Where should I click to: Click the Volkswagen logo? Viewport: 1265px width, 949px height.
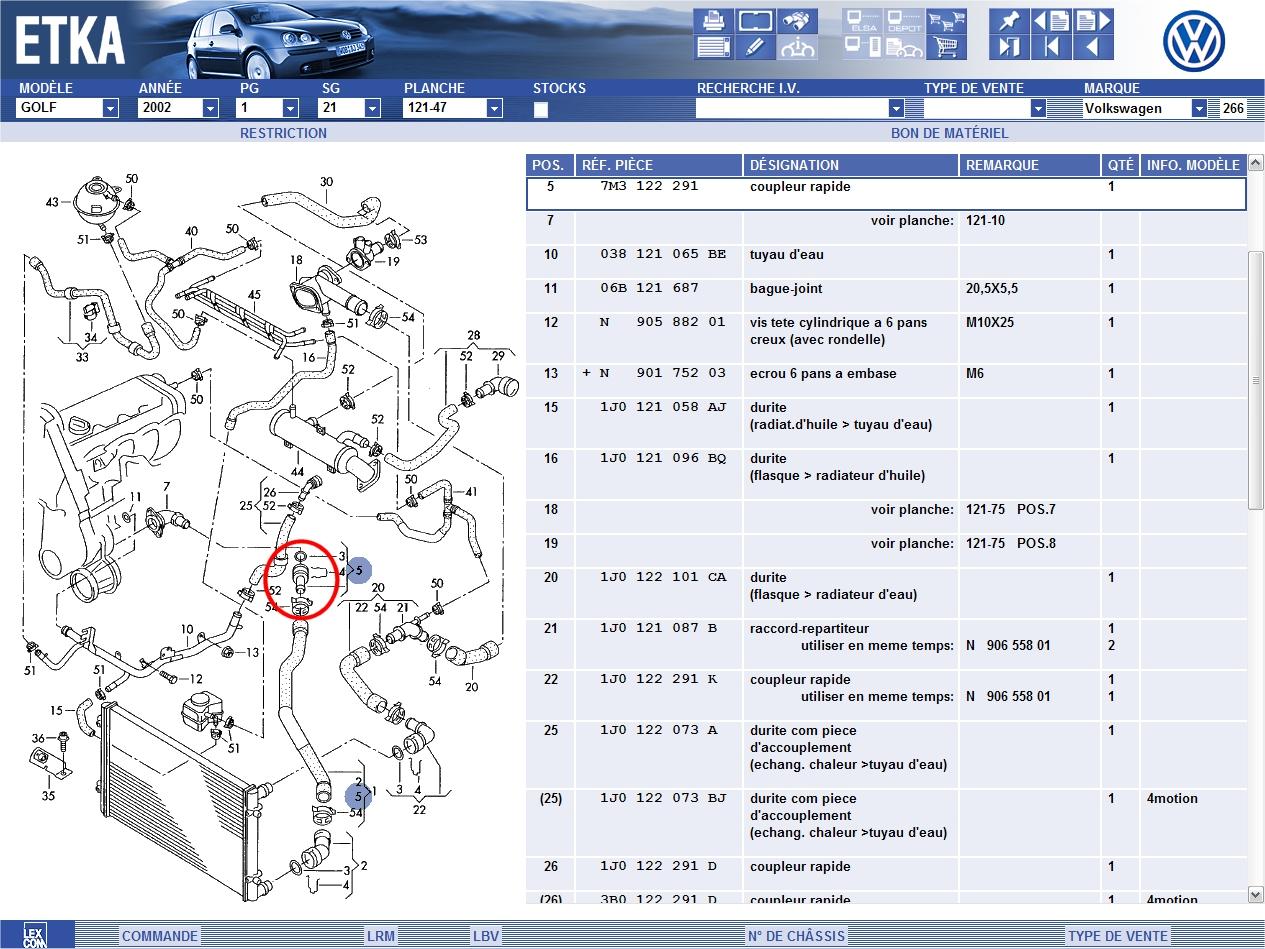[x=1194, y=42]
